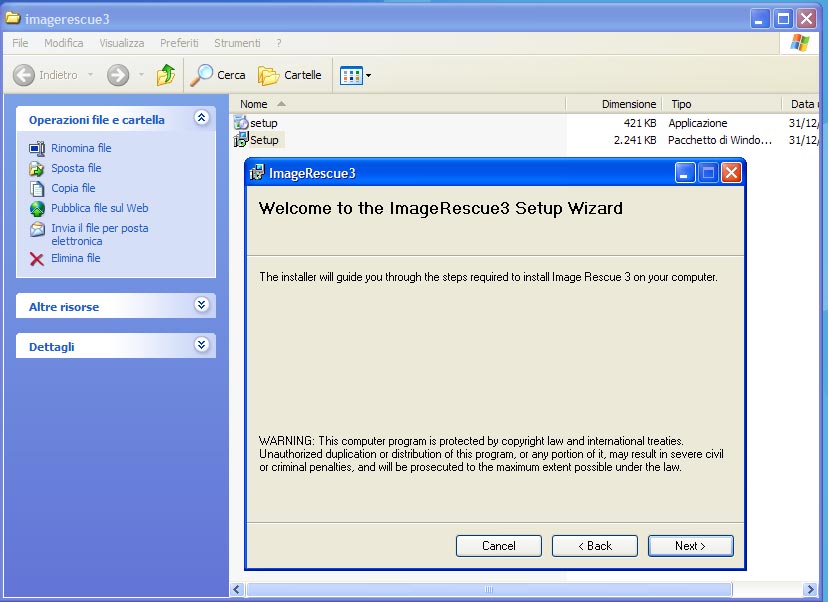Click the forward arrow icon in toolbar
The width and height of the screenshot is (828, 602).
point(118,75)
